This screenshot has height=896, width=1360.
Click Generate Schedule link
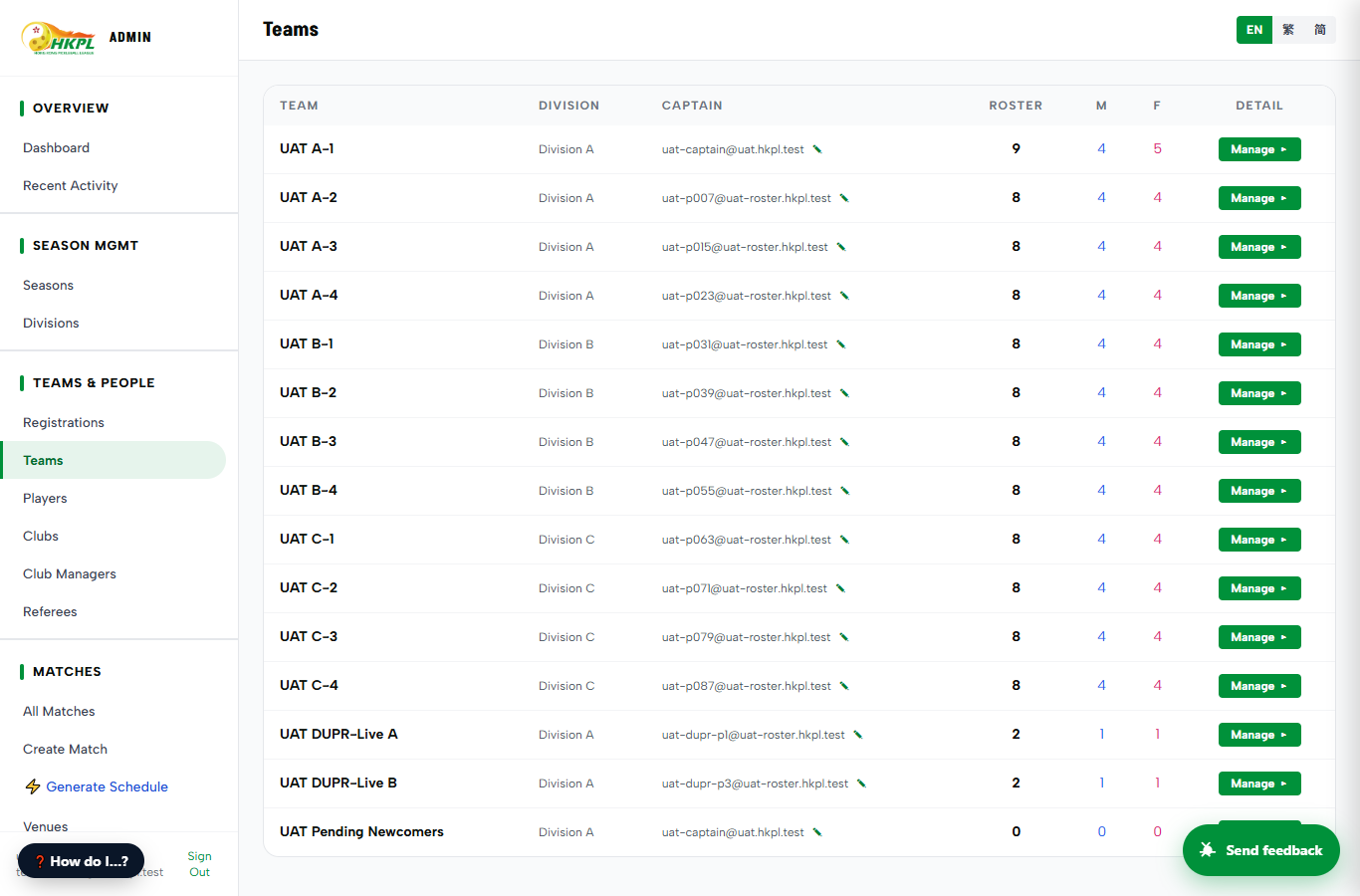tap(108, 786)
